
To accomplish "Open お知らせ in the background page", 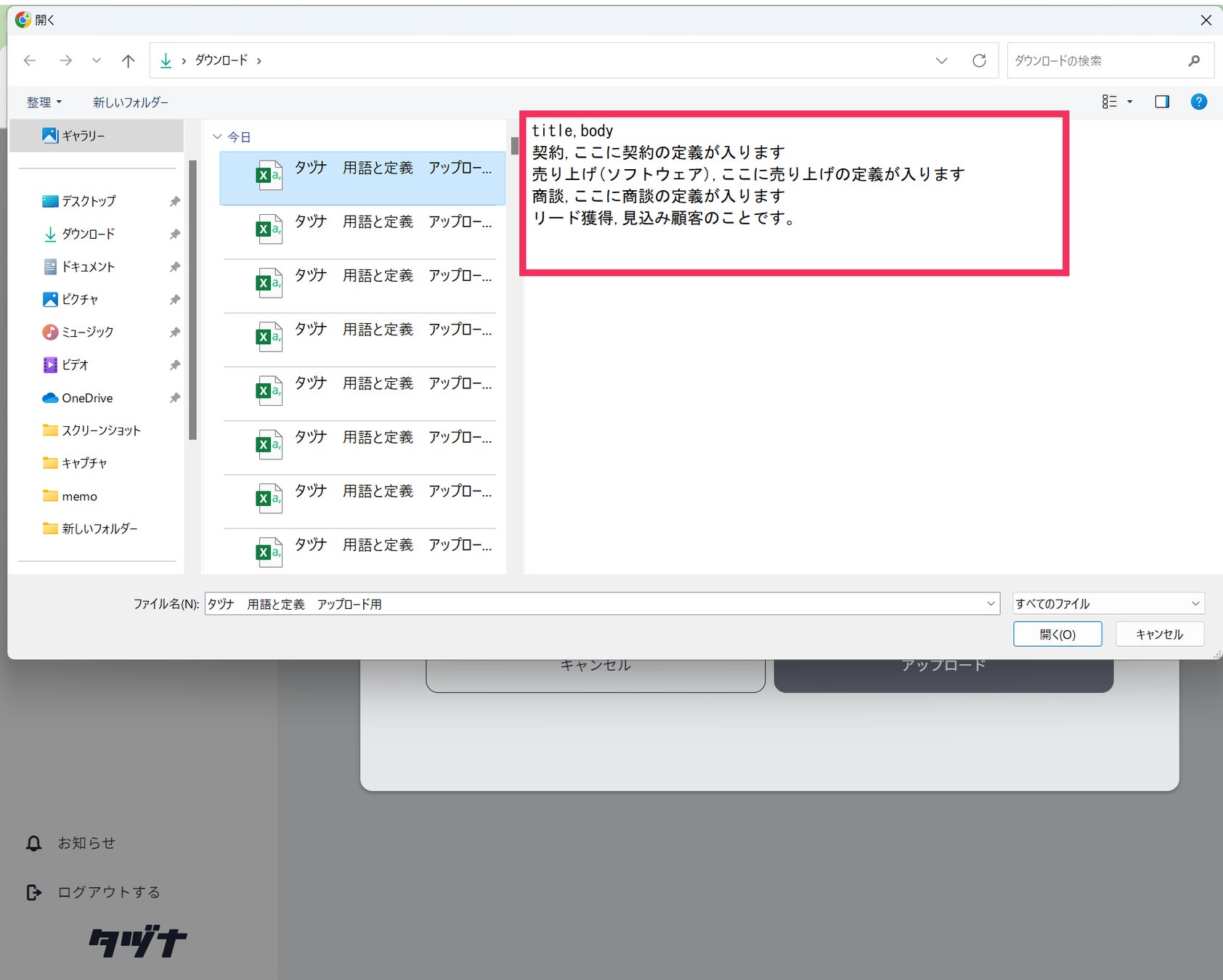I will 86,843.
